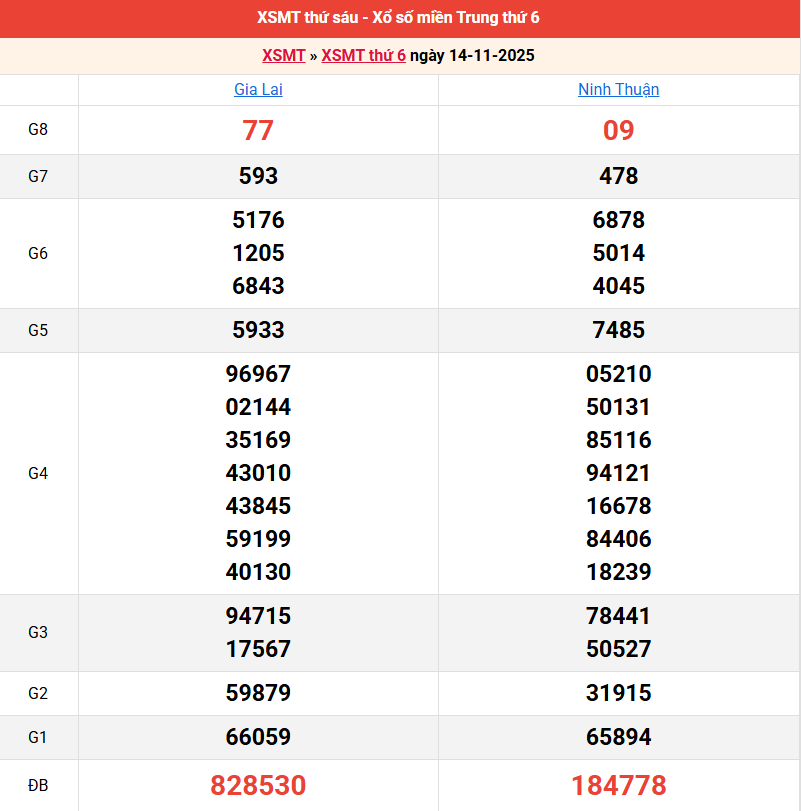This screenshot has width=801, height=811.
Task: Select the date text 14-11-2025
Action: tap(490, 56)
